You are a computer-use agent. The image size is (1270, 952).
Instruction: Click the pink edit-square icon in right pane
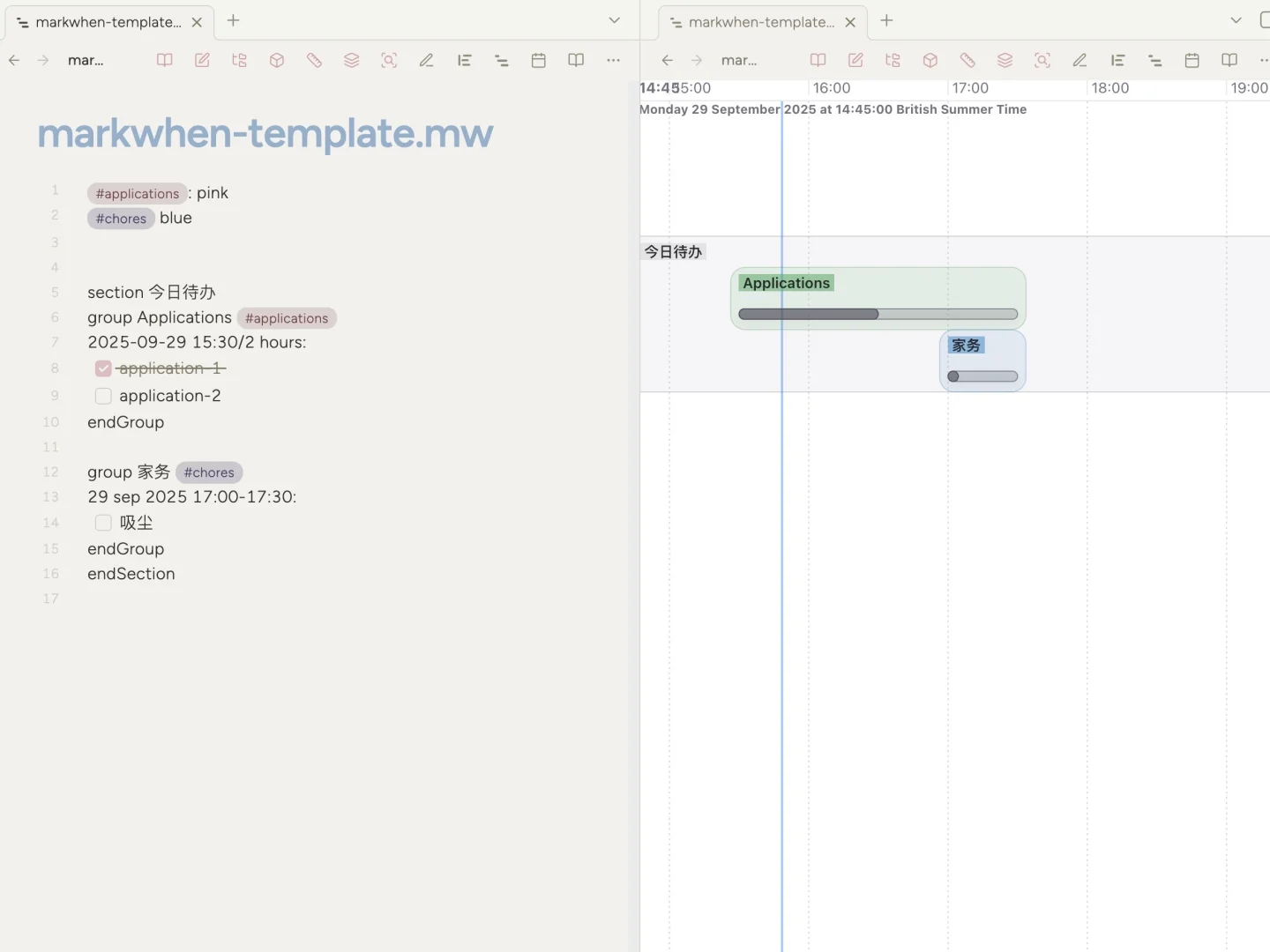(x=855, y=60)
